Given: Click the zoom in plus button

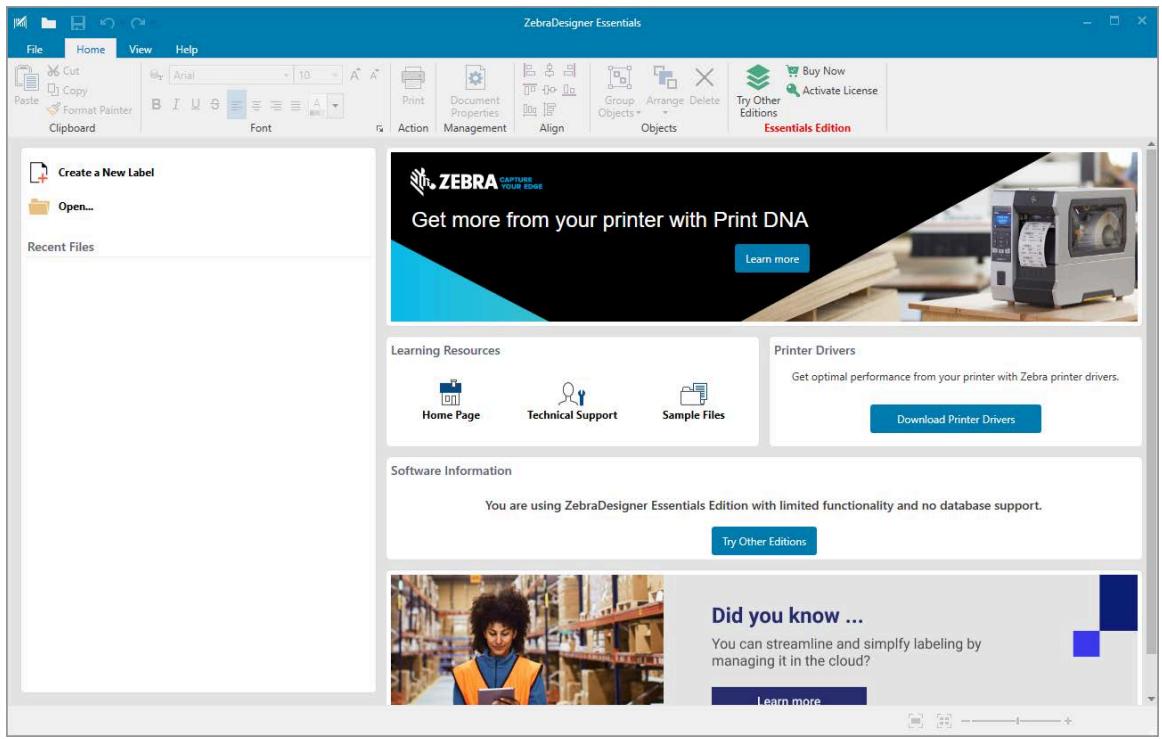Looking at the screenshot, I should 1068,720.
